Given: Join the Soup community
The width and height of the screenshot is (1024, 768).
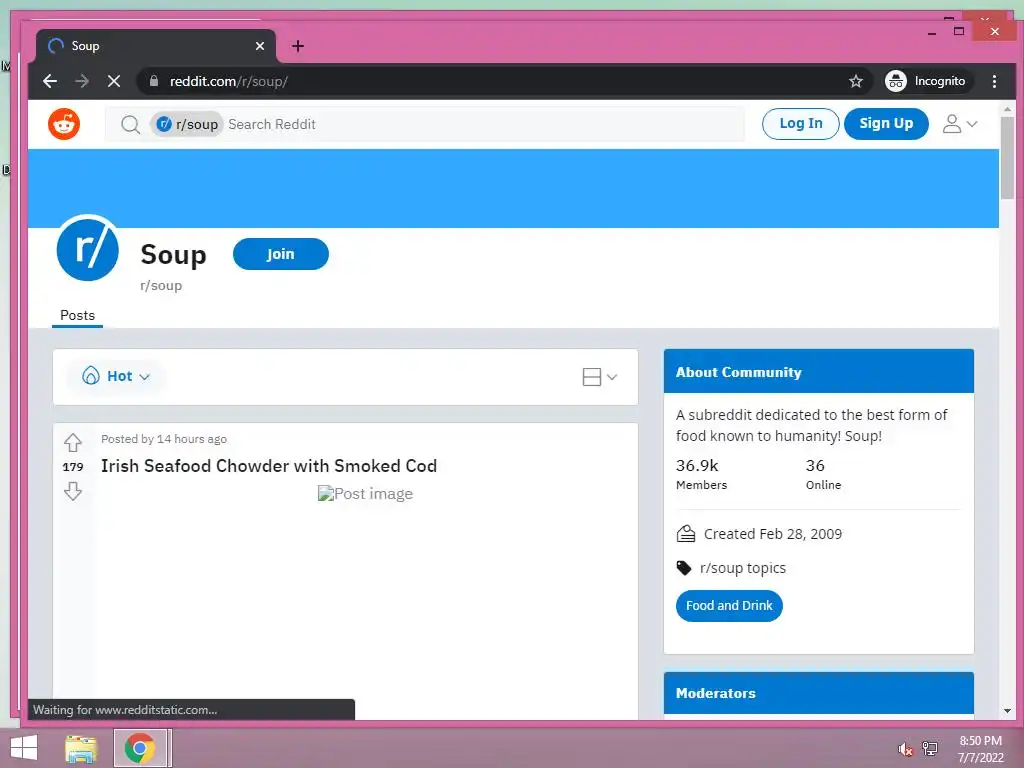Looking at the screenshot, I should 280,254.
